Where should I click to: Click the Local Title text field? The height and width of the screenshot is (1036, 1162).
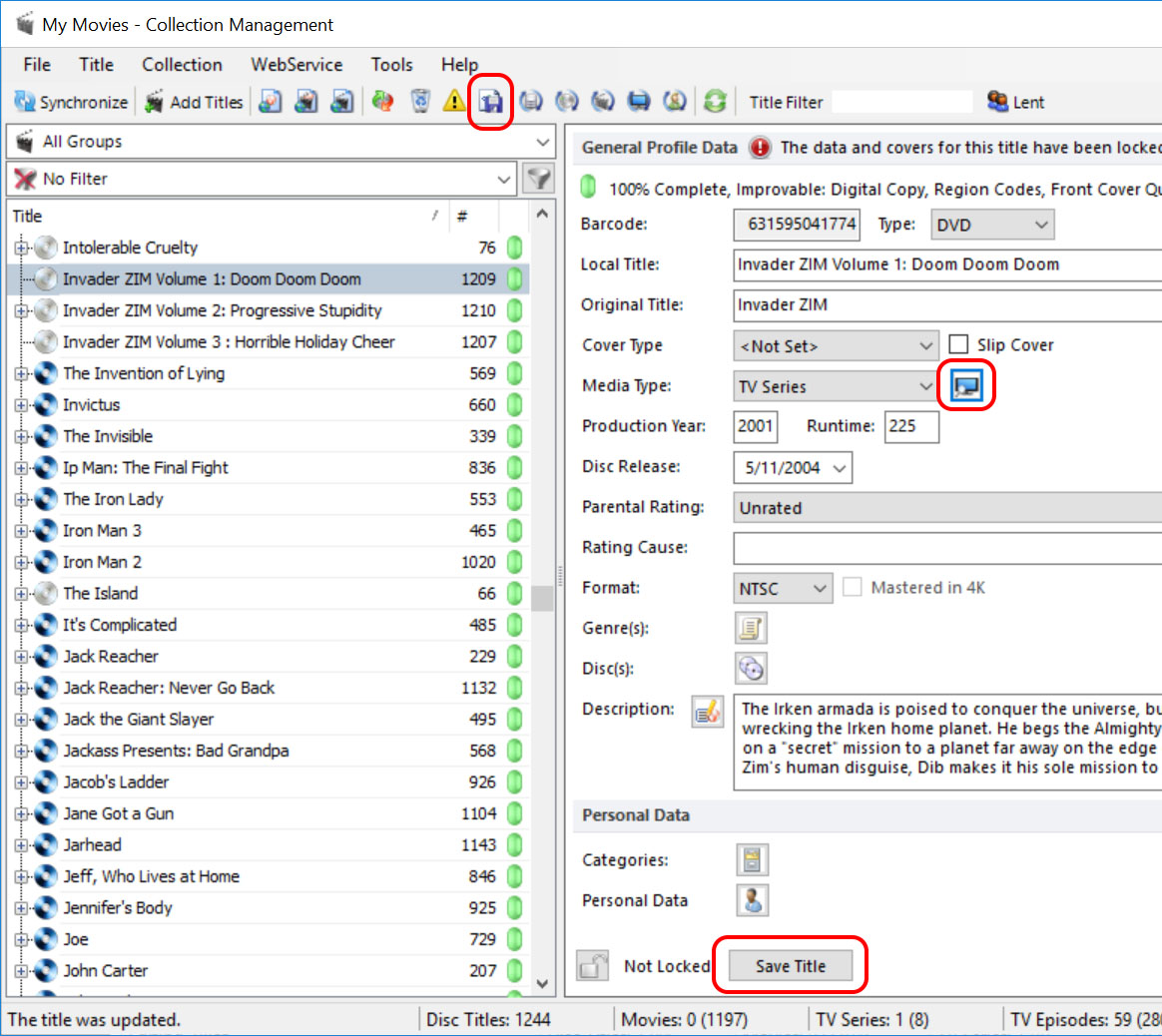[947, 264]
